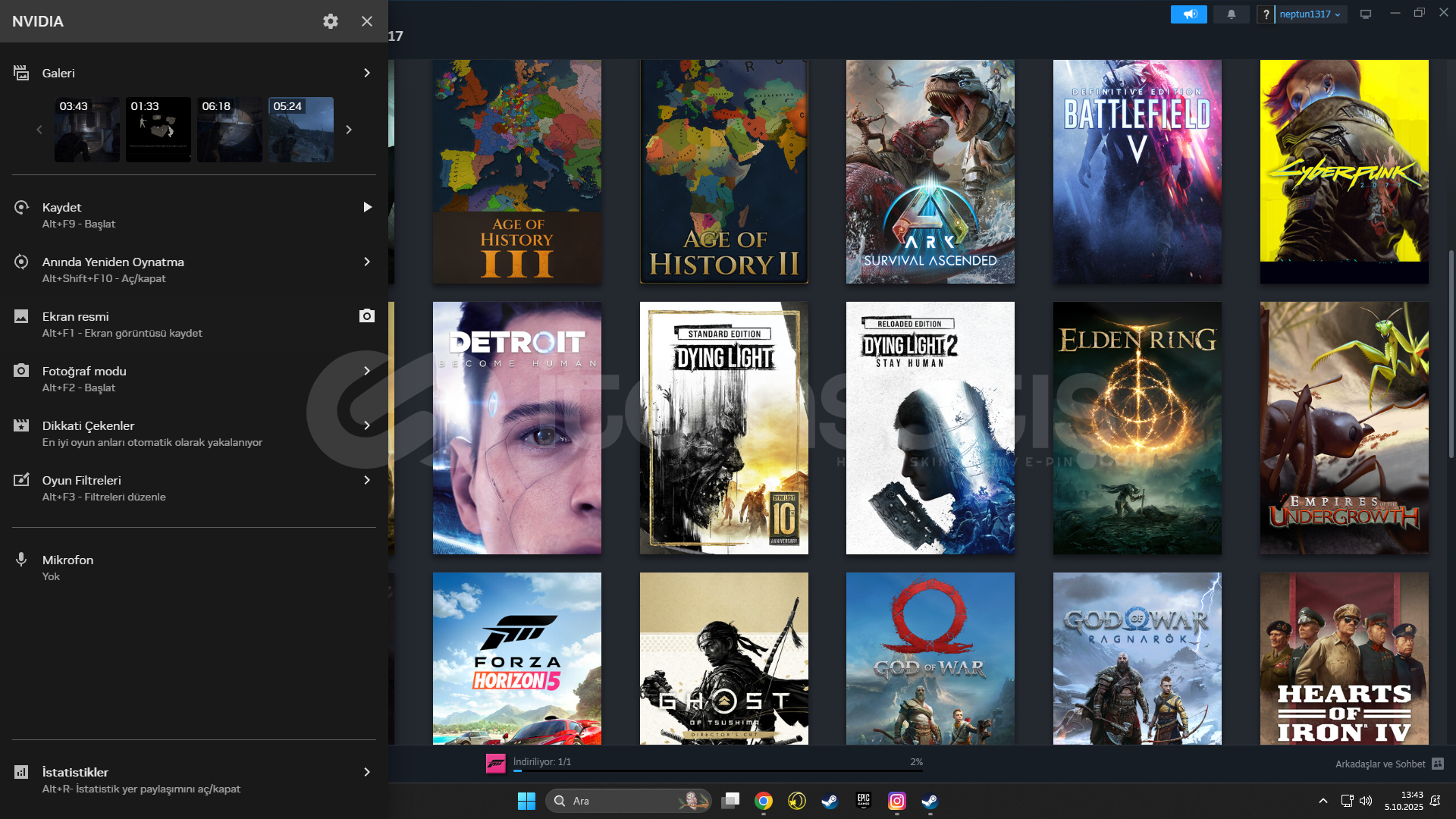Expand the Galeri section arrow
This screenshot has width=1456, height=819.
pos(367,73)
